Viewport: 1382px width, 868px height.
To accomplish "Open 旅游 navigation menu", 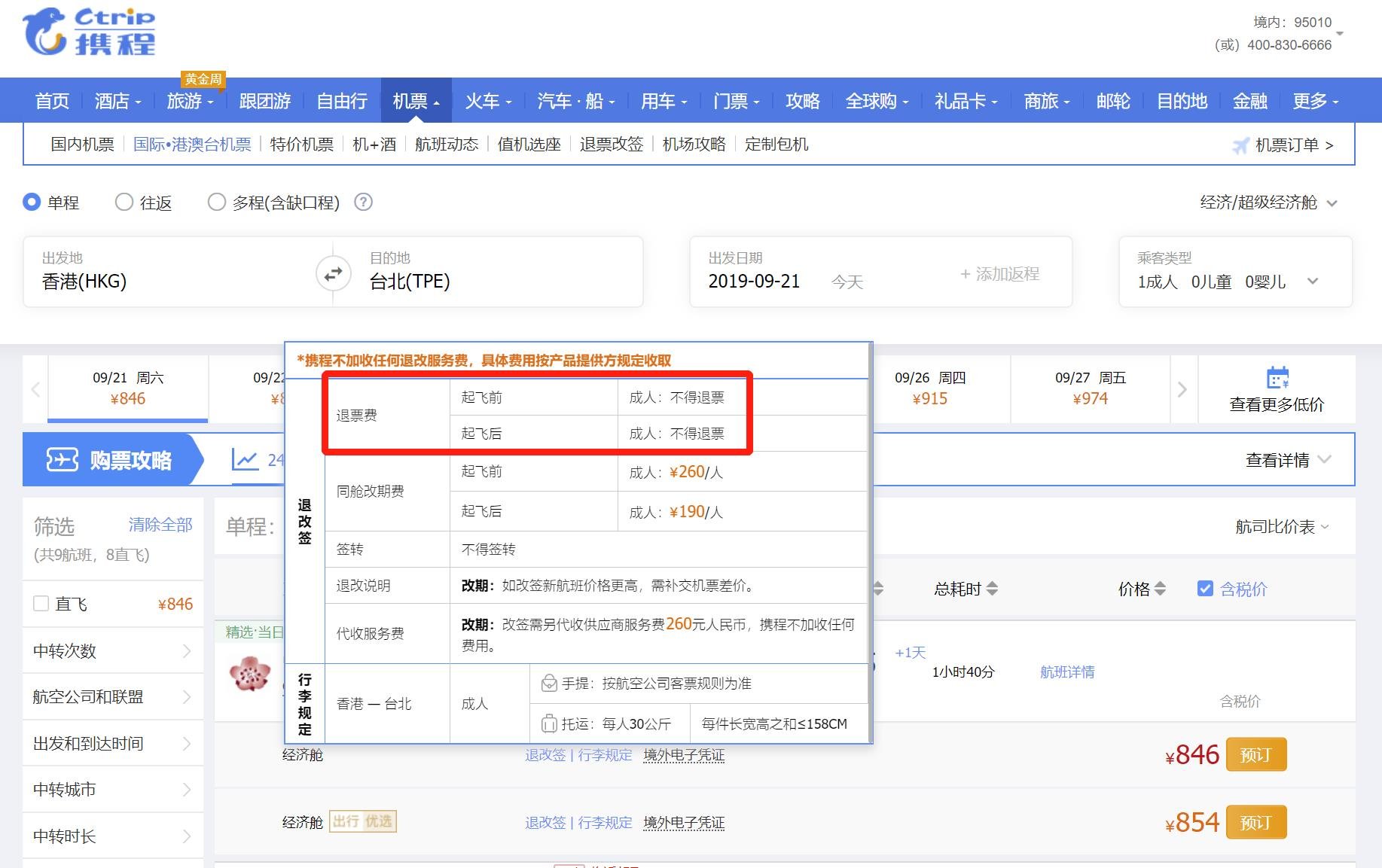I will (190, 101).
